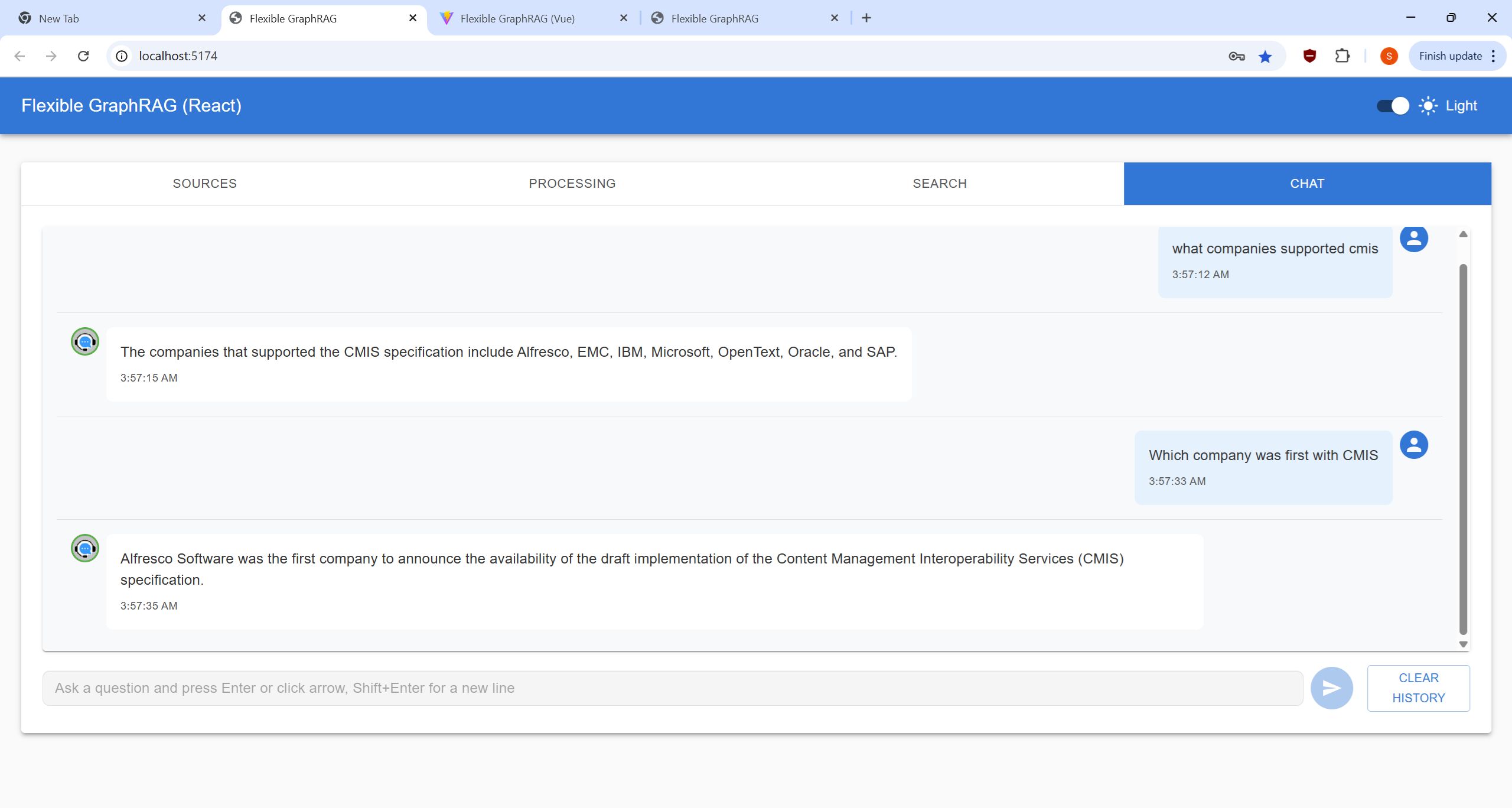Click the chatbot avatar beside the Alfresco answer
The image size is (1512, 808).
(x=84, y=548)
